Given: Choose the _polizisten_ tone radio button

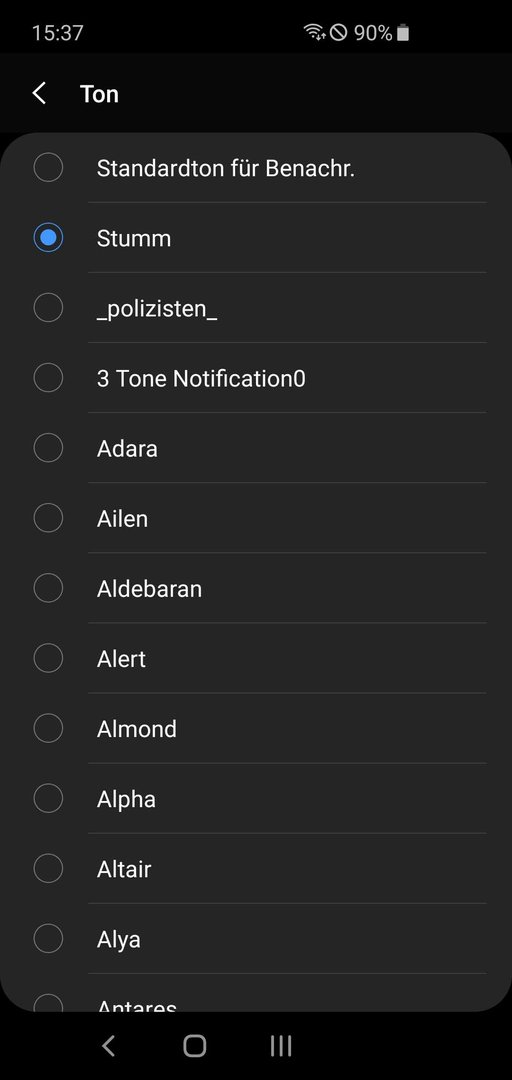Looking at the screenshot, I should pyautogui.click(x=48, y=308).
